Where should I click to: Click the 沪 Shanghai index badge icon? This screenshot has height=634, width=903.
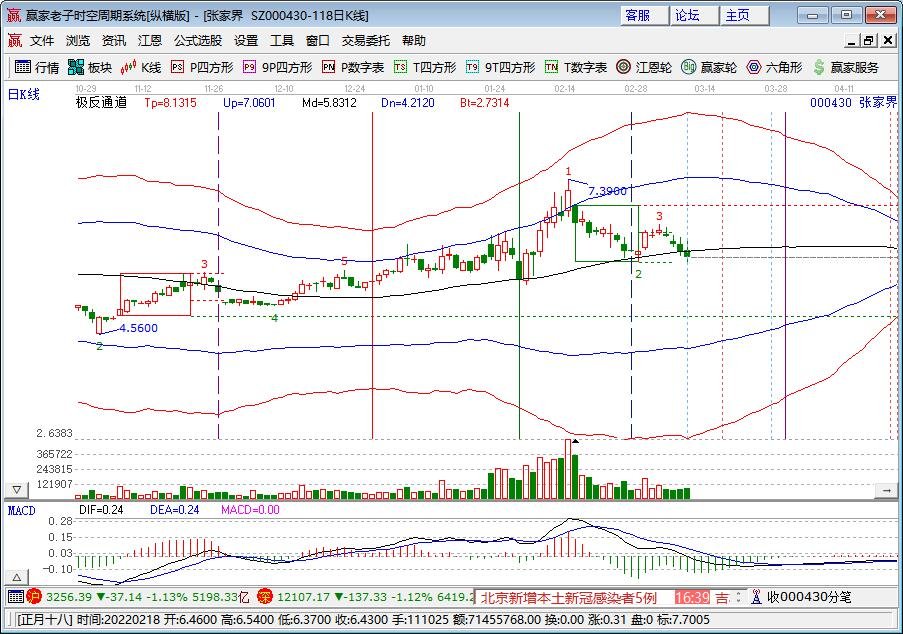click(34, 597)
